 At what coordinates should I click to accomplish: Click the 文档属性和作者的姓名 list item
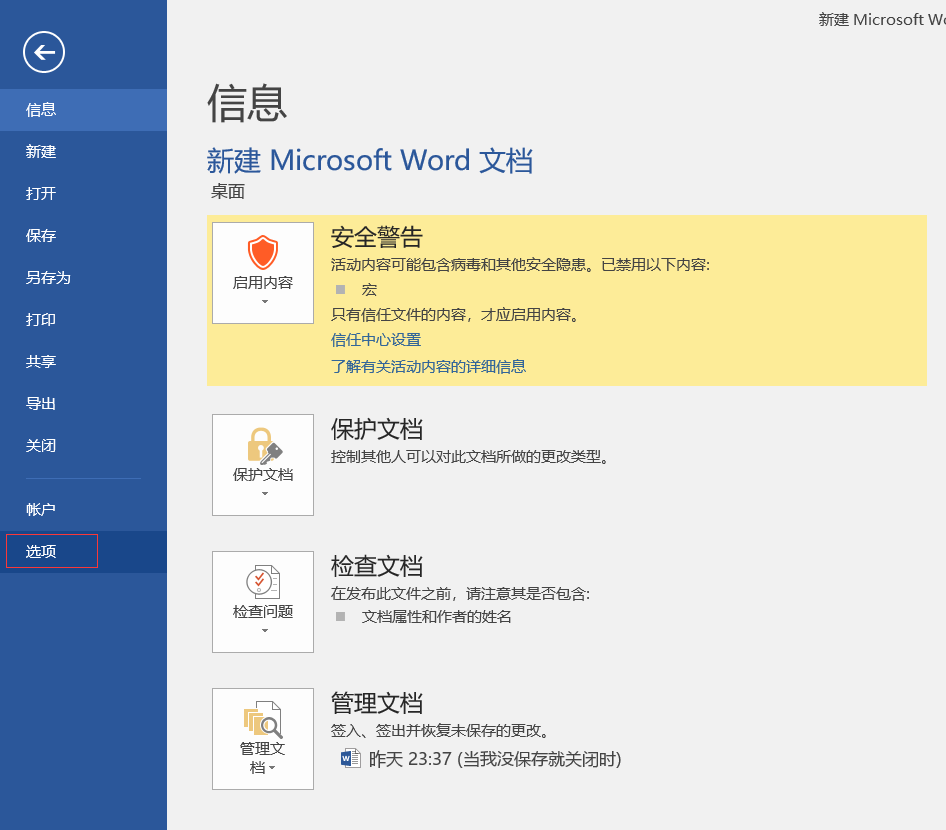pos(436,617)
